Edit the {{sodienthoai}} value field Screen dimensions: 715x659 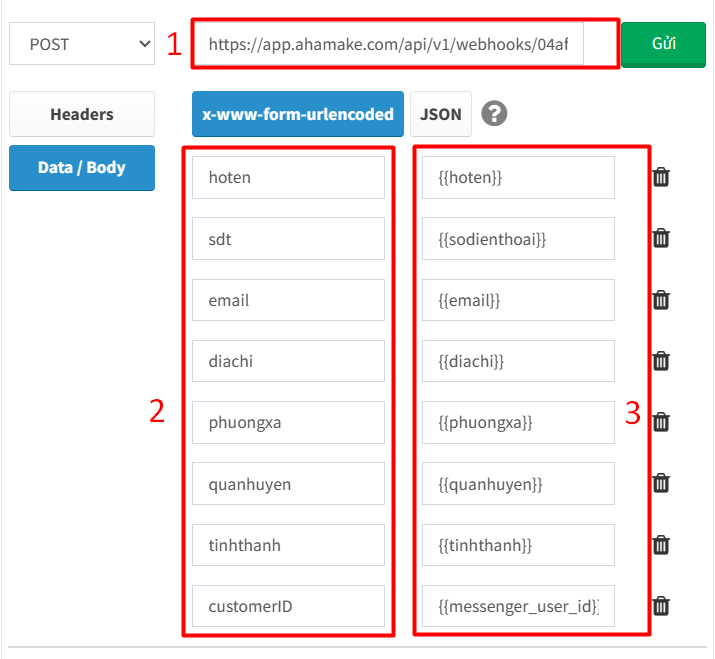518,239
